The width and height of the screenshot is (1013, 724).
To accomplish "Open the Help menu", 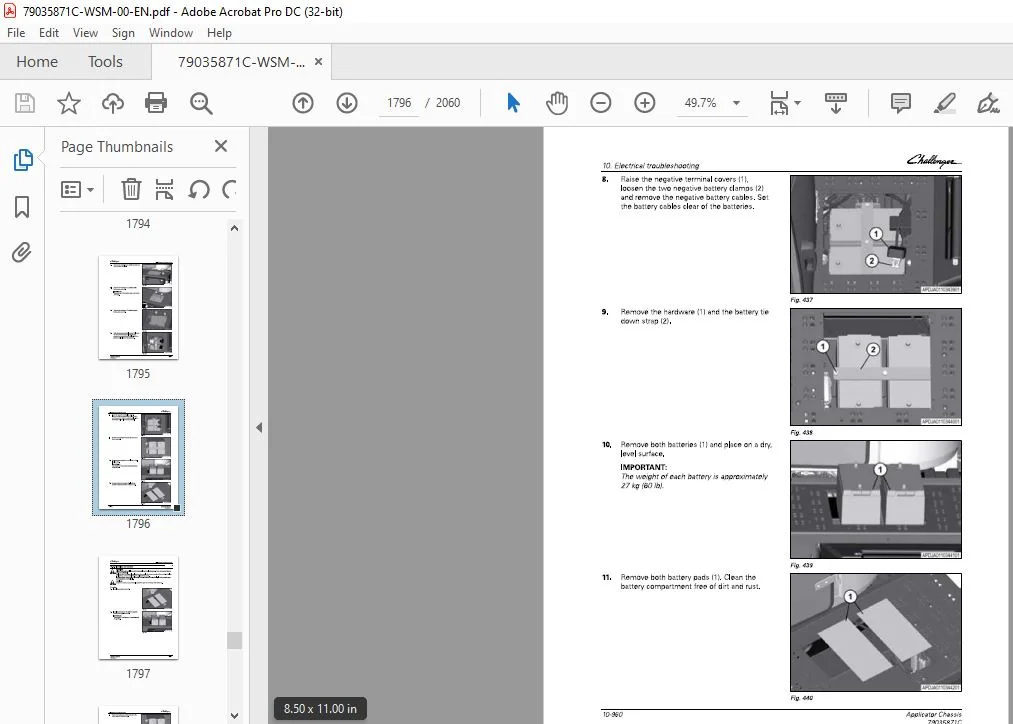I will (x=219, y=33).
